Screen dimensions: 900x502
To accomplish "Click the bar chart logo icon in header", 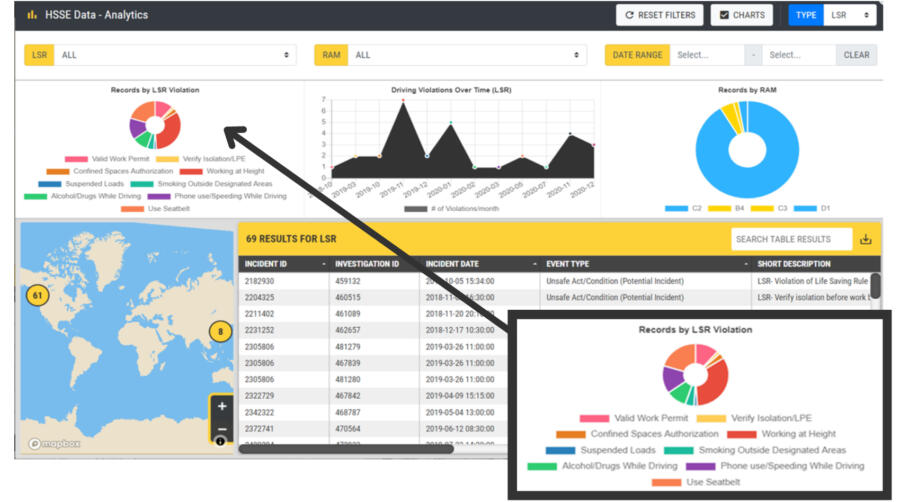I will click(x=32, y=15).
